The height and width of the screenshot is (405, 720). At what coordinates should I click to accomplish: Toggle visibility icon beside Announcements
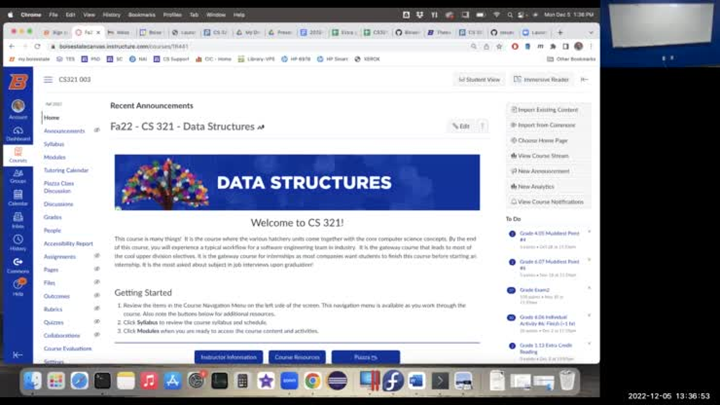(x=97, y=130)
